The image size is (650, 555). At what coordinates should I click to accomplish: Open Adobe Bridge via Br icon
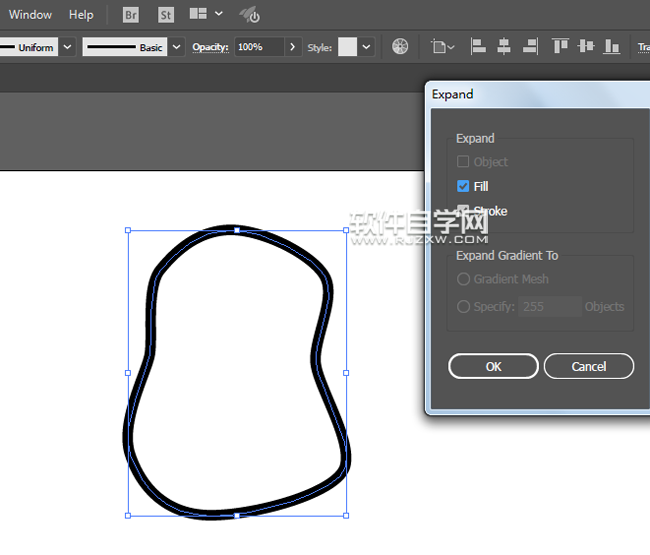pos(131,15)
